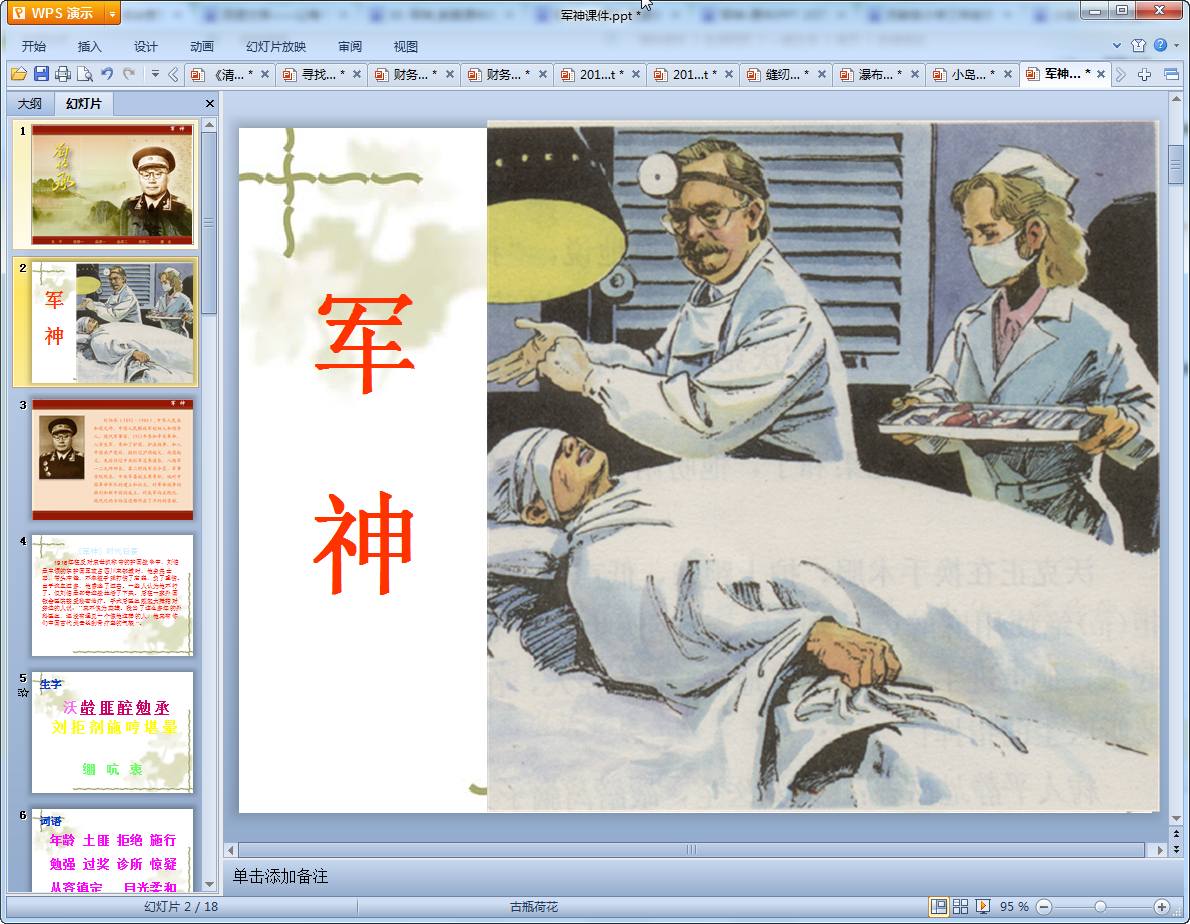Screen dimensions: 1190x924
Task: Open the tab list window icon
Action: pos(1171,74)
